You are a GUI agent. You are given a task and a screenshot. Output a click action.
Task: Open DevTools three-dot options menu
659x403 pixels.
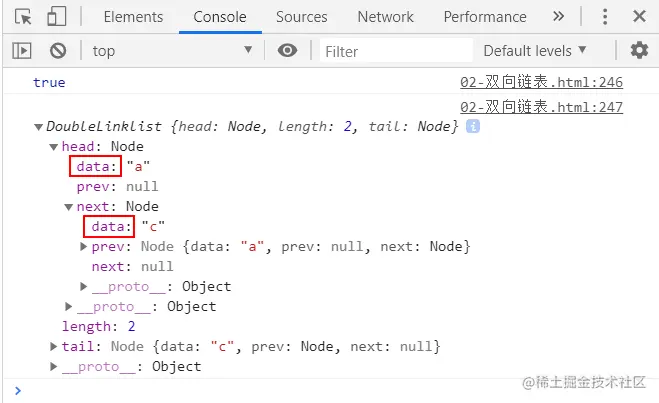point(604,17)
